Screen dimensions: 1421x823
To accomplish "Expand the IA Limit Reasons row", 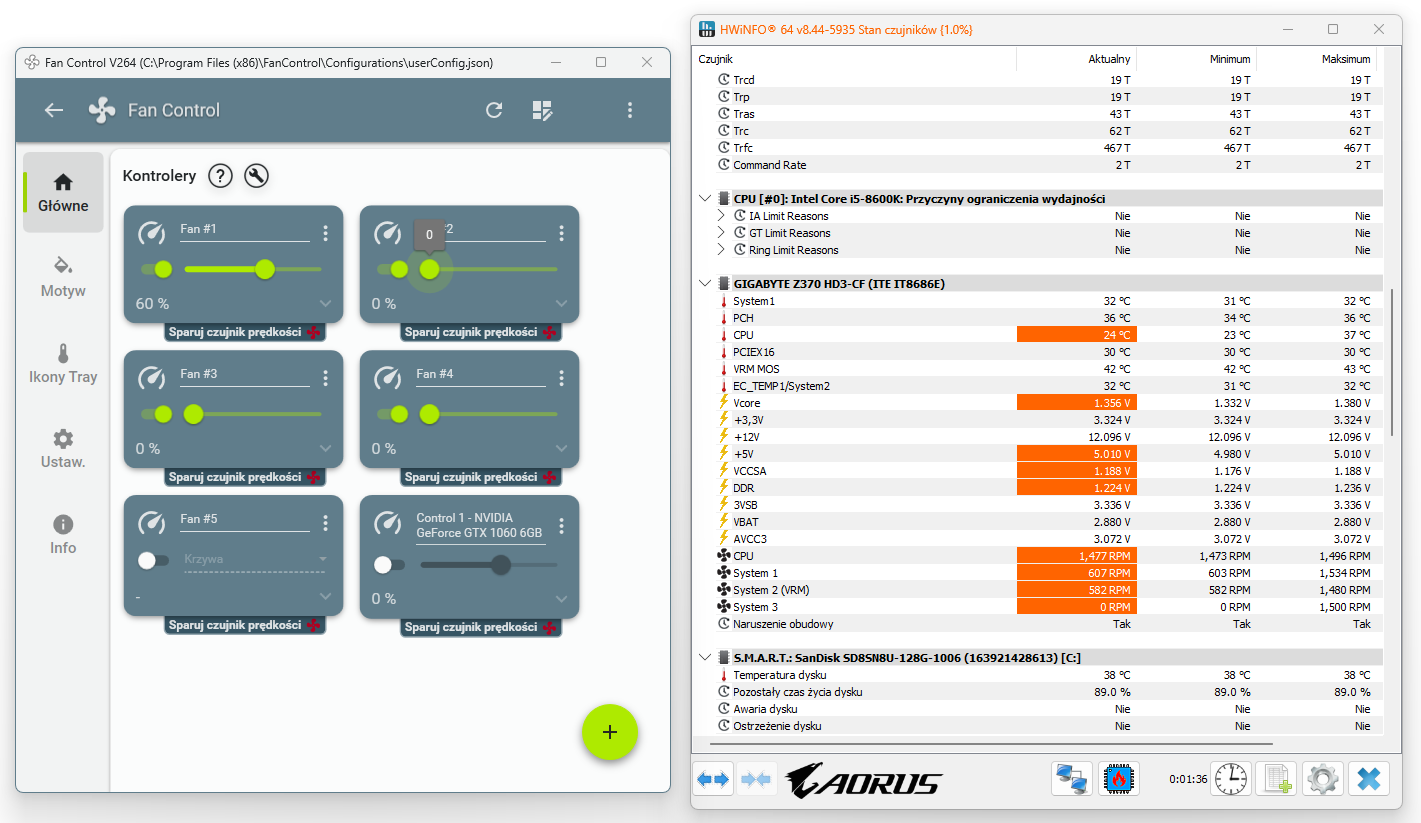I will 722,216.
